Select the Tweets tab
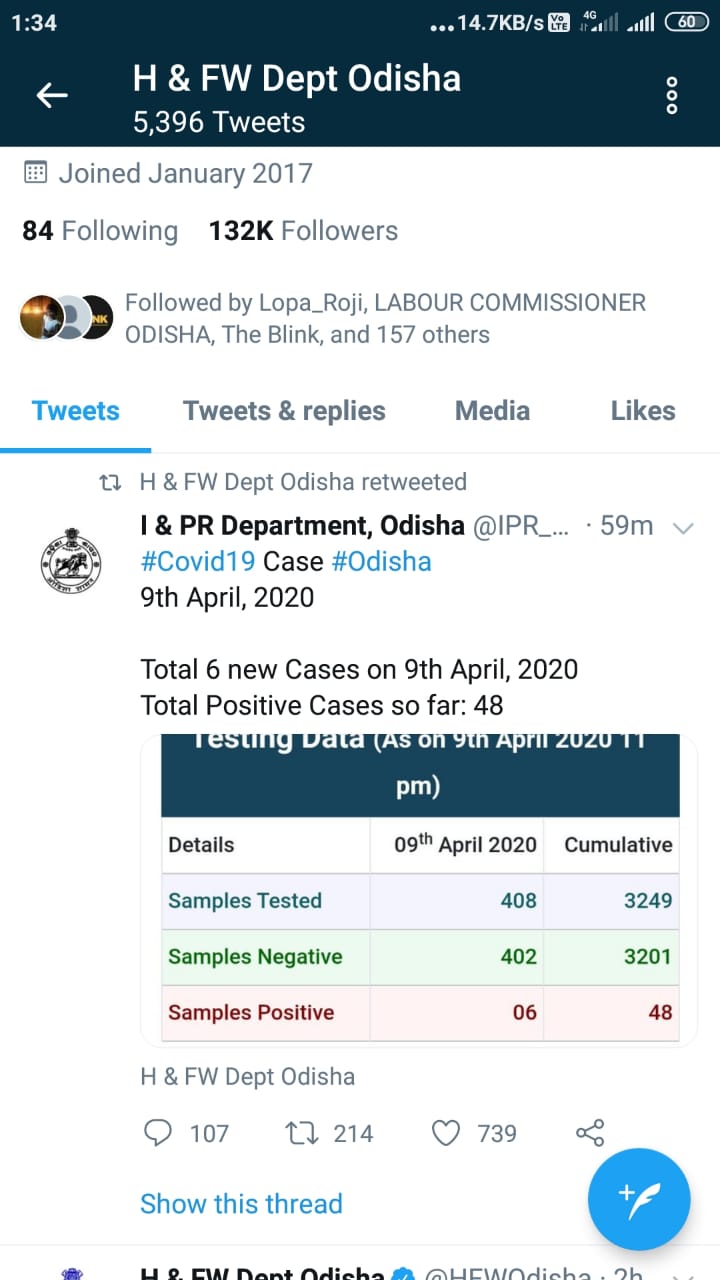This screenshot has width=720, height=1280. (76, 411)
